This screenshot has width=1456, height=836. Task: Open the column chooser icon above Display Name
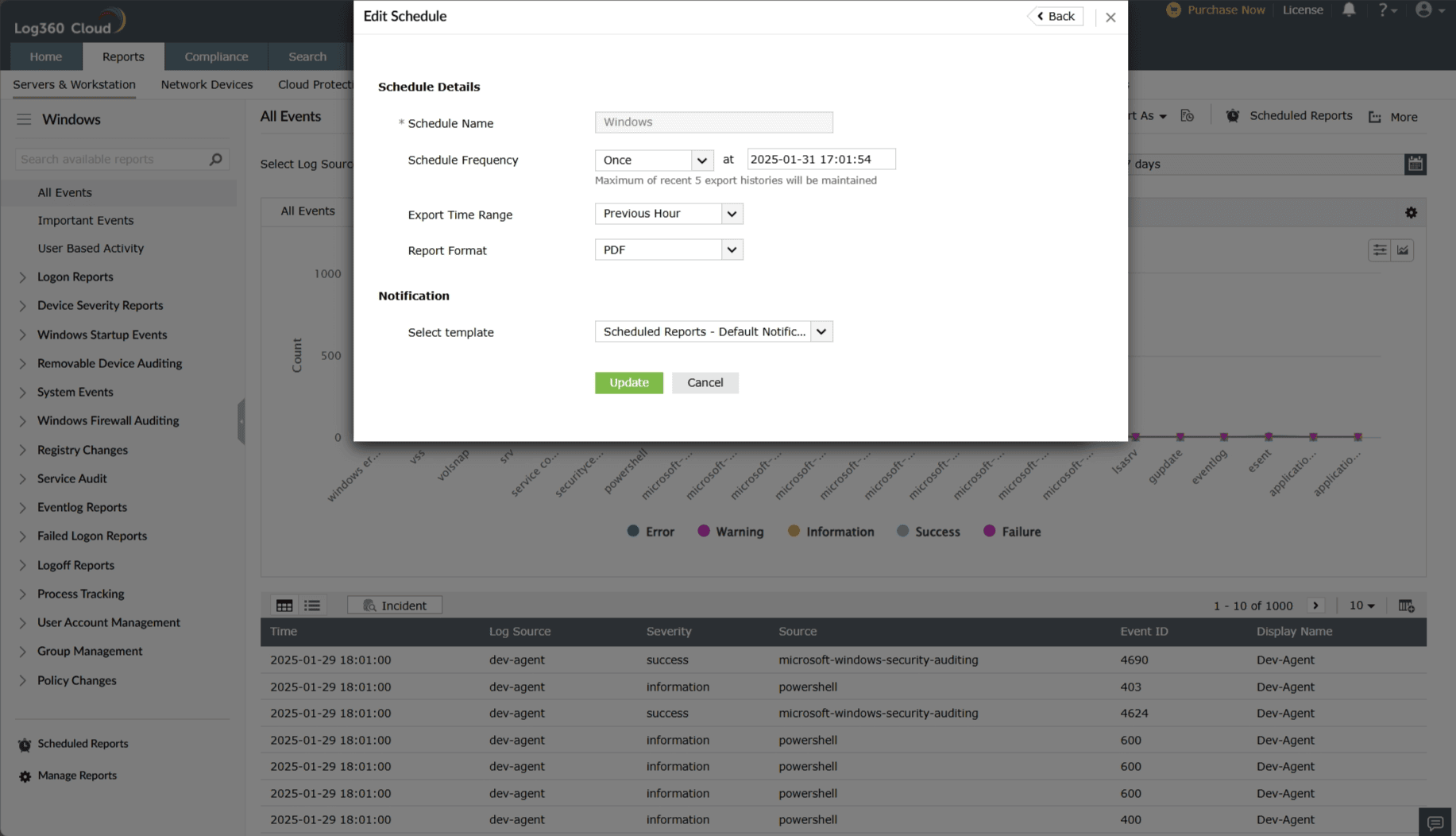(x=1406, y=605)
